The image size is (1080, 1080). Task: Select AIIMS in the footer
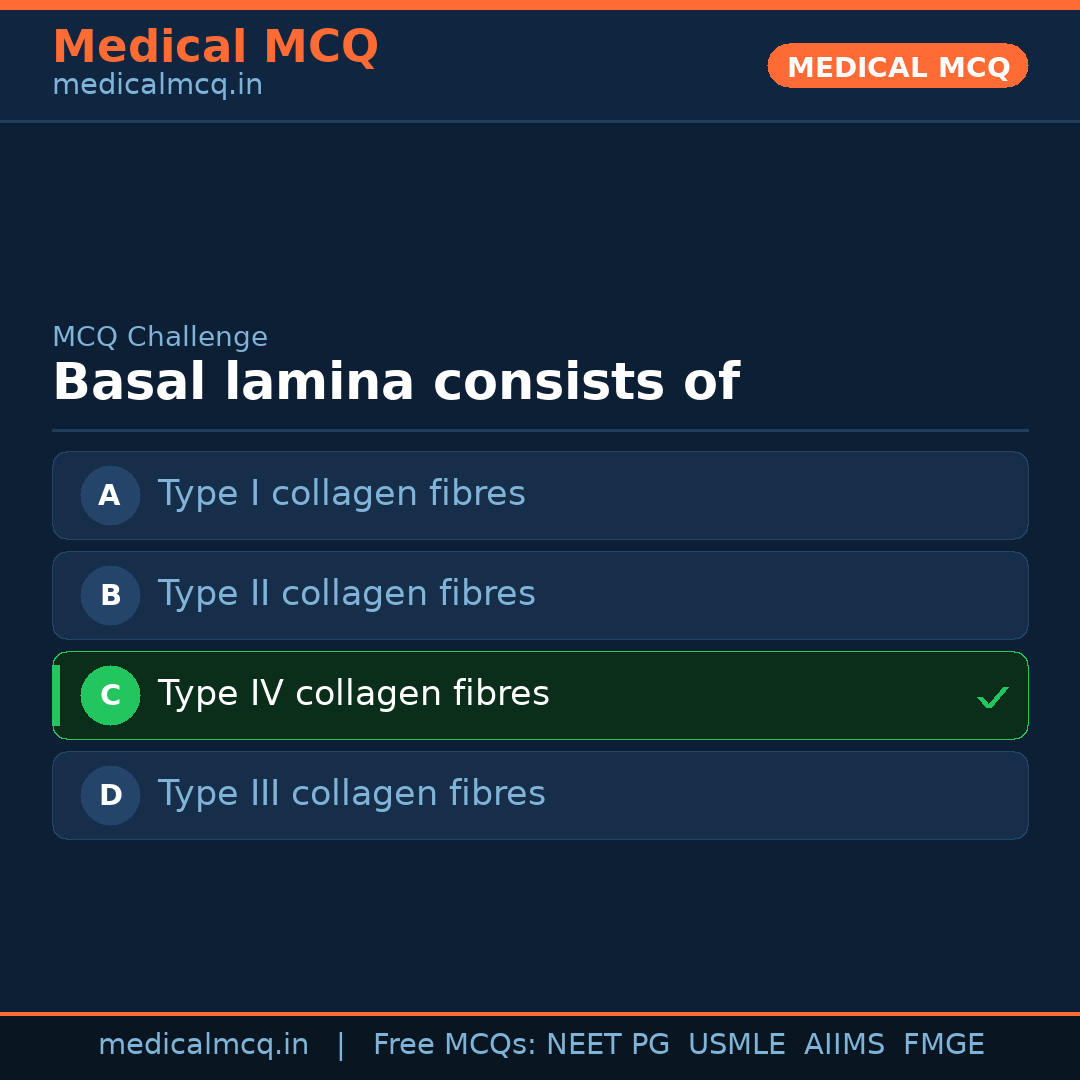click(844, 1045)
